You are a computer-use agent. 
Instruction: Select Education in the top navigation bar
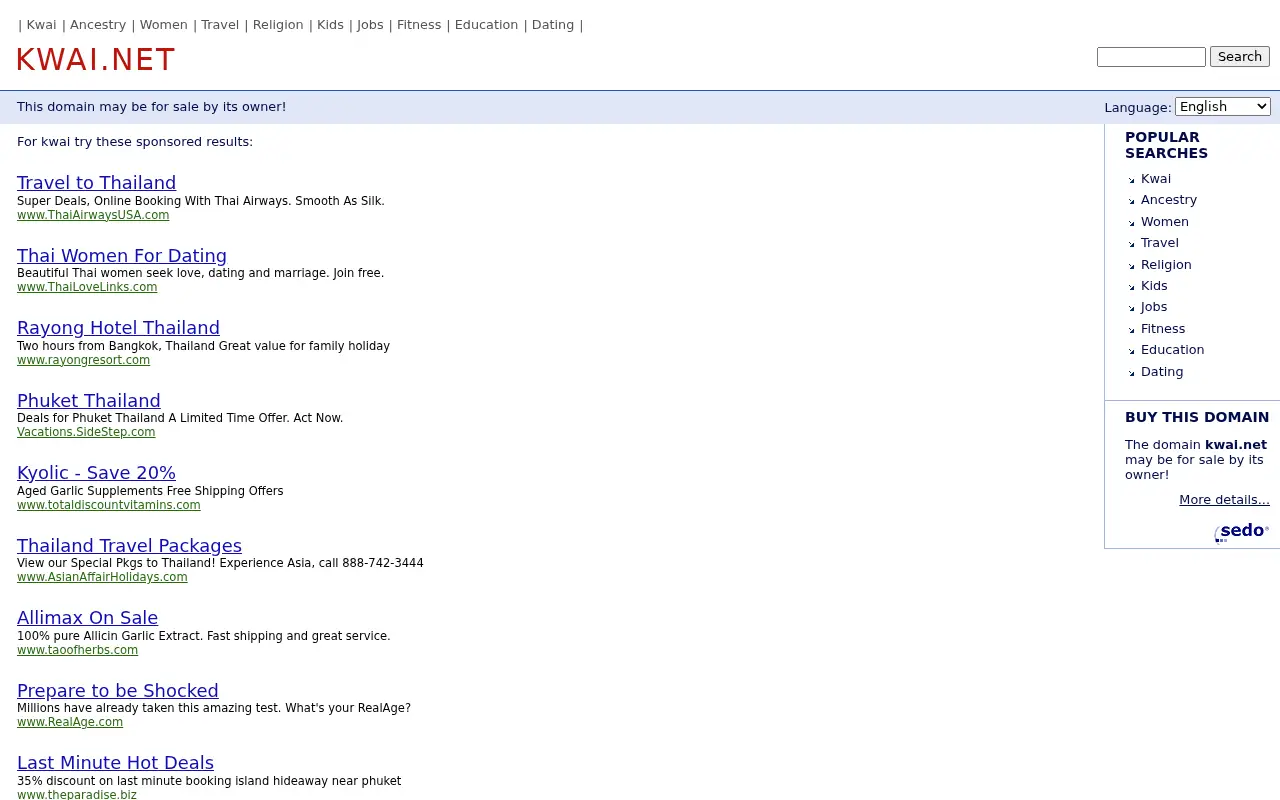pos(486,25)
